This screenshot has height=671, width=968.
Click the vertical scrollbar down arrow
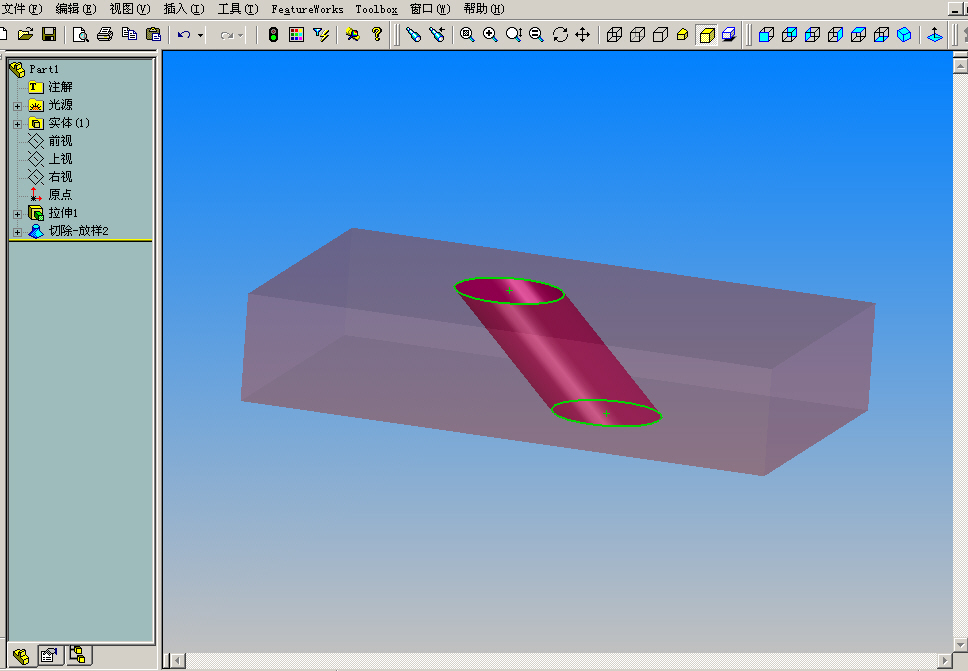tap(960, 644)
